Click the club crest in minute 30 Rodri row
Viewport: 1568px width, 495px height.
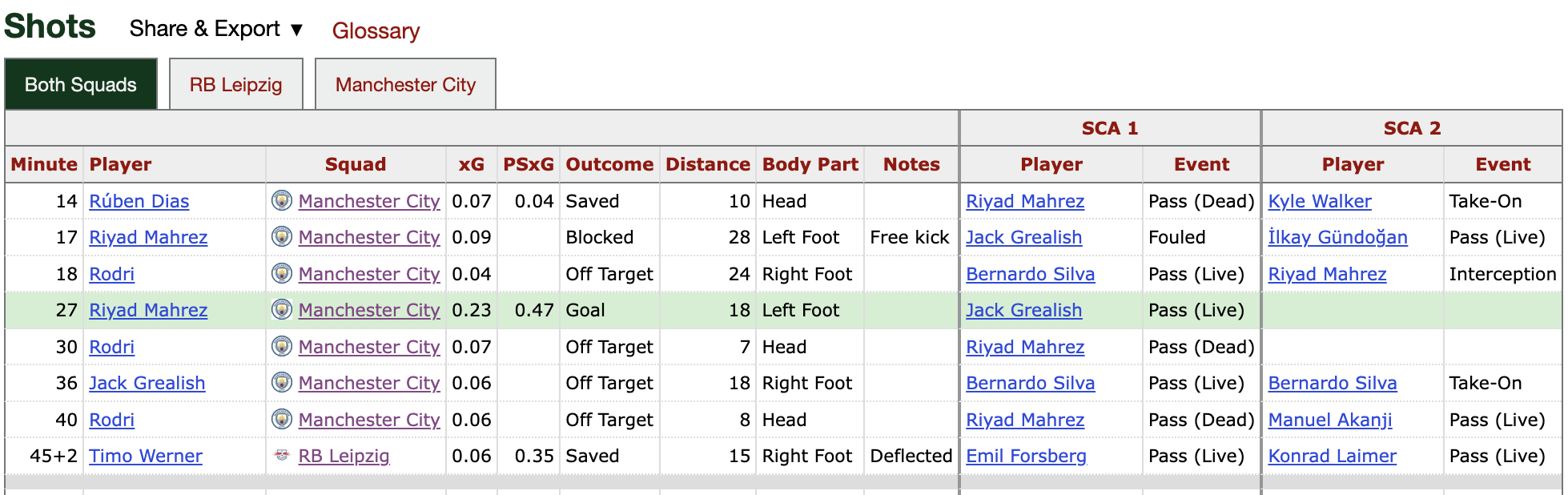282,346
